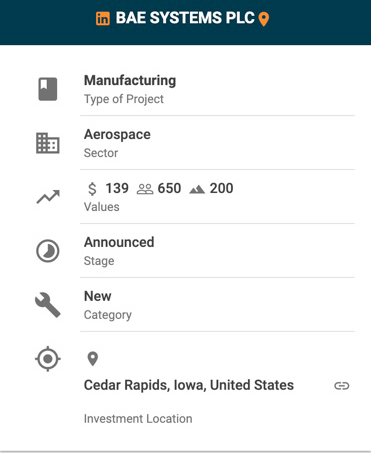This screenshot has height=453, width=371.
Task: Select the pie clock icon for Stage
Action: (48, 251)
